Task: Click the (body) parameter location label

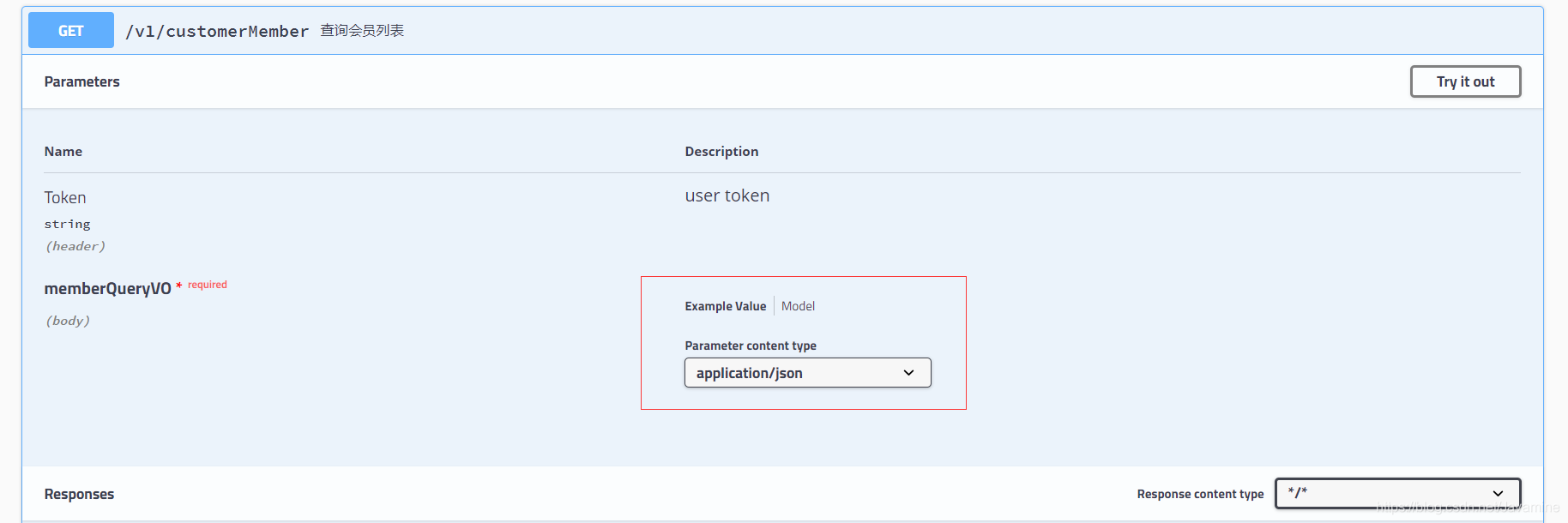Action: [x=68, y=321]
